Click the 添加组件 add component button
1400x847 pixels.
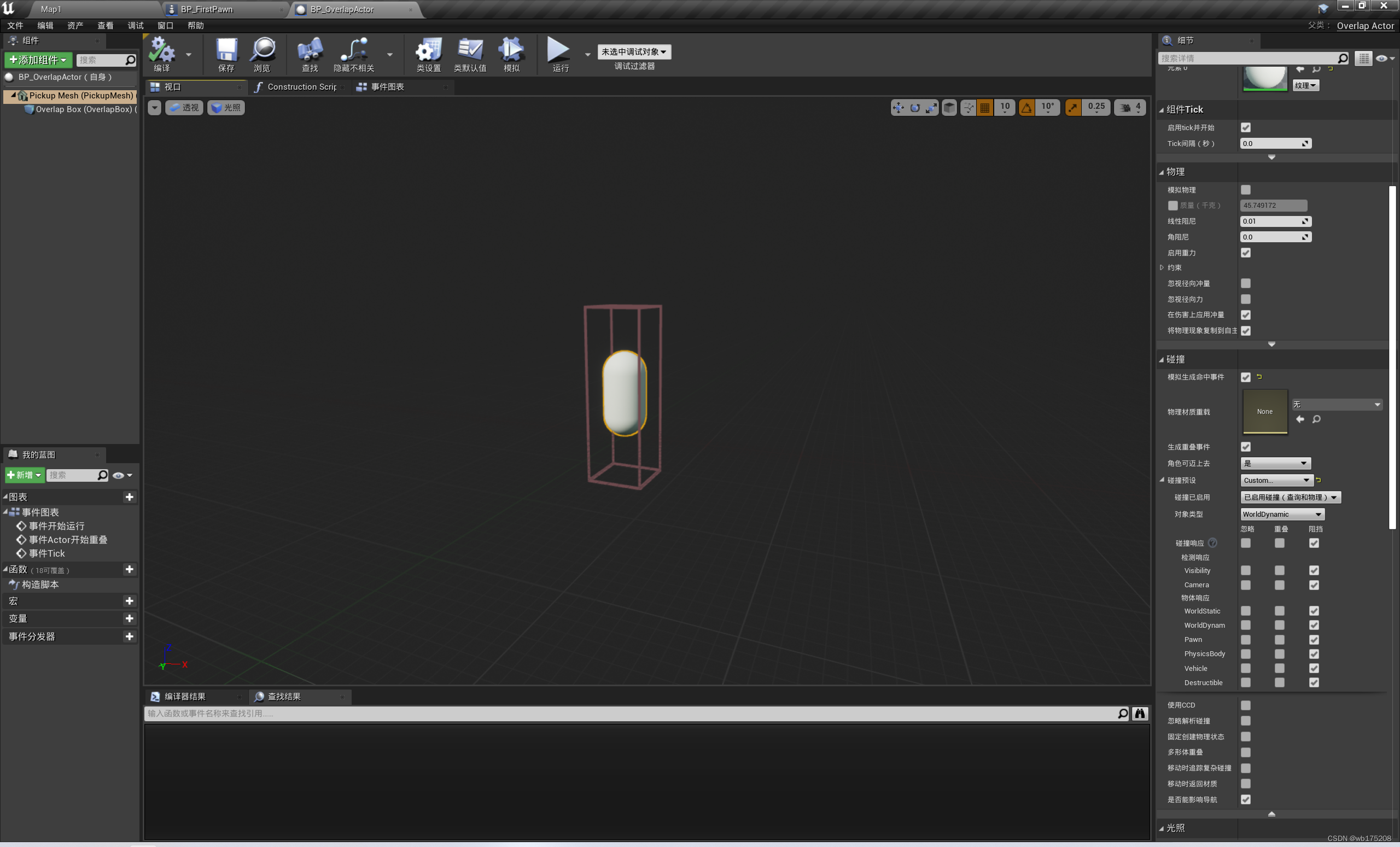click(38, 60)
